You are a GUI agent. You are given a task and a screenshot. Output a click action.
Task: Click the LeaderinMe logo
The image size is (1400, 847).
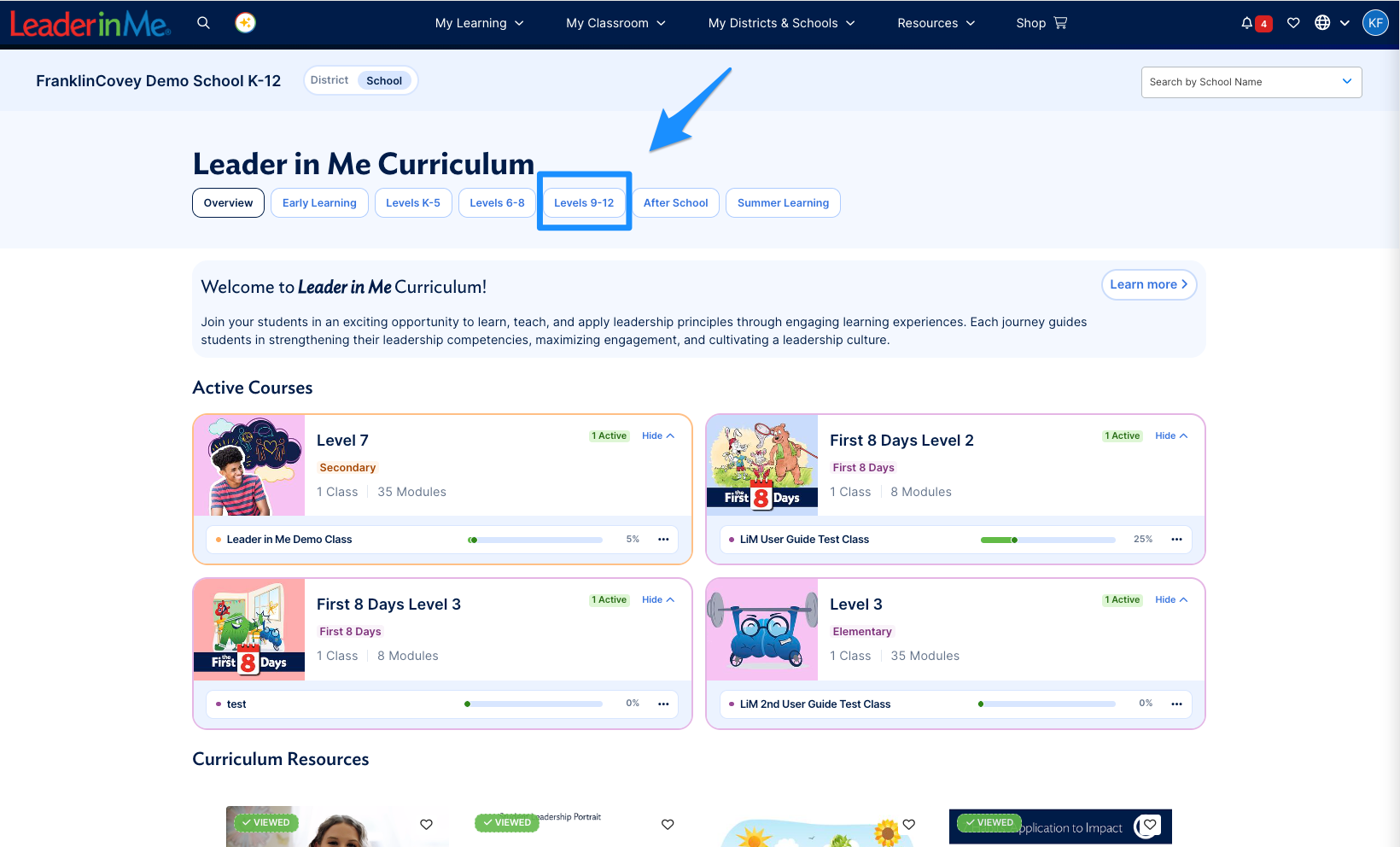[90, 24]
